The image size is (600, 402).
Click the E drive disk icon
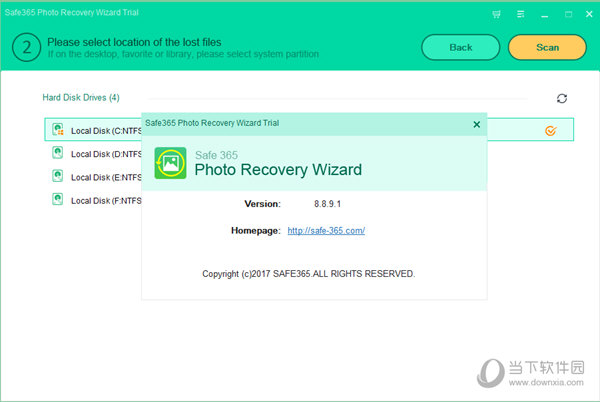point(57,176)
